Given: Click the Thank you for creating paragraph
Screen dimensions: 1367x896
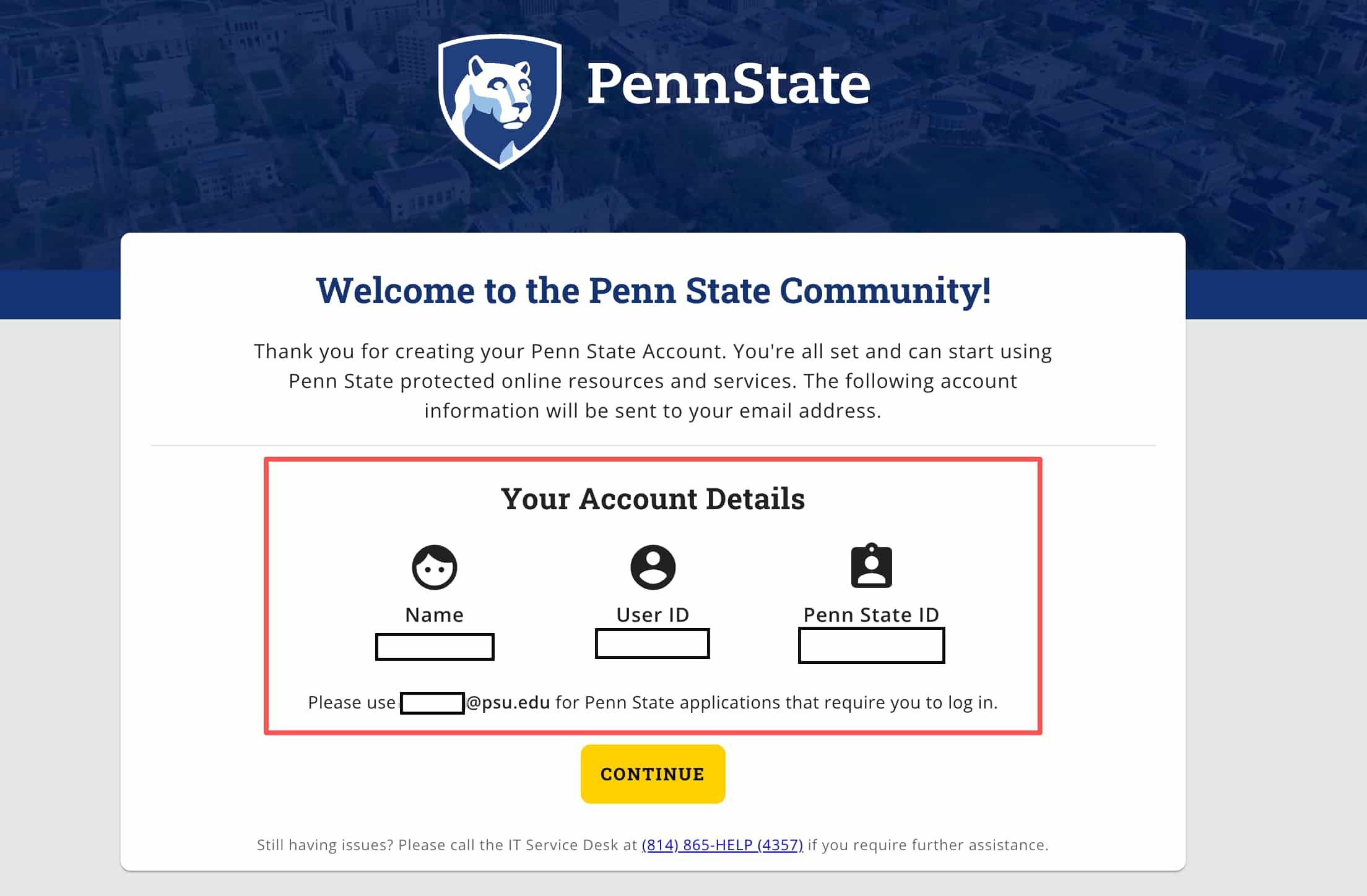Looking at the screenshot, I should [653, 381].
